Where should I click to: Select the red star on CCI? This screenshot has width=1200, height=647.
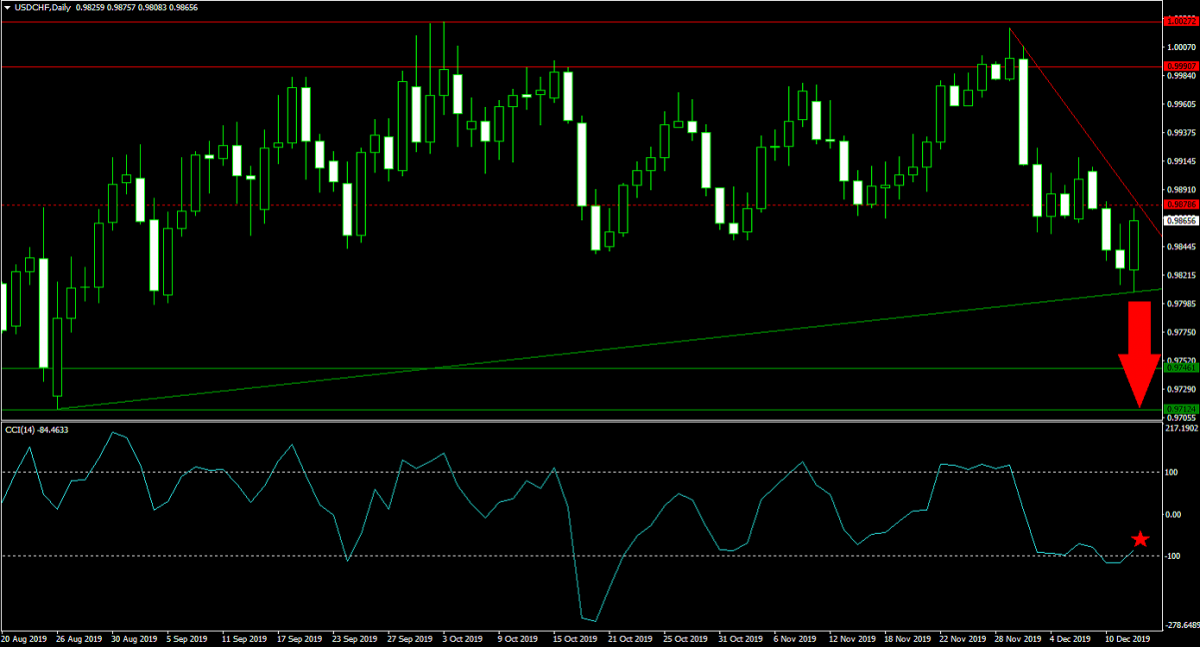1139,540
